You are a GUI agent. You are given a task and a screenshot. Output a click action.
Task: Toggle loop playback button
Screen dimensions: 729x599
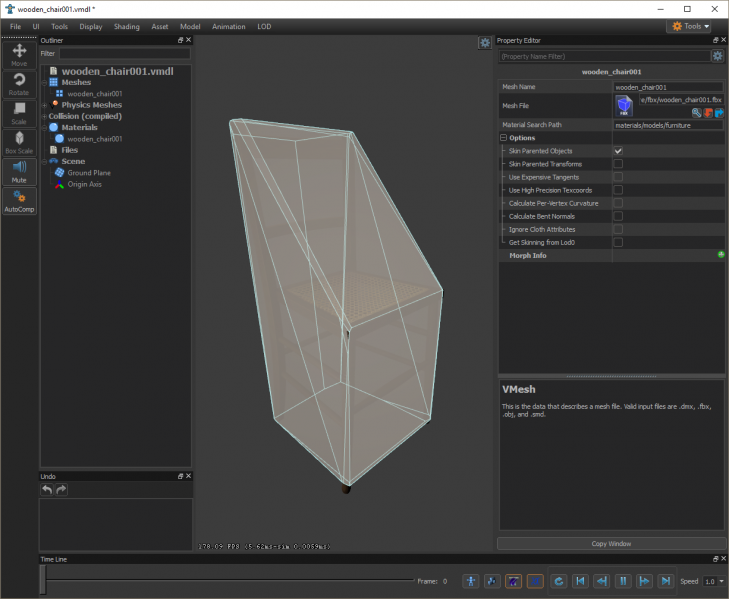coord(559,581)
